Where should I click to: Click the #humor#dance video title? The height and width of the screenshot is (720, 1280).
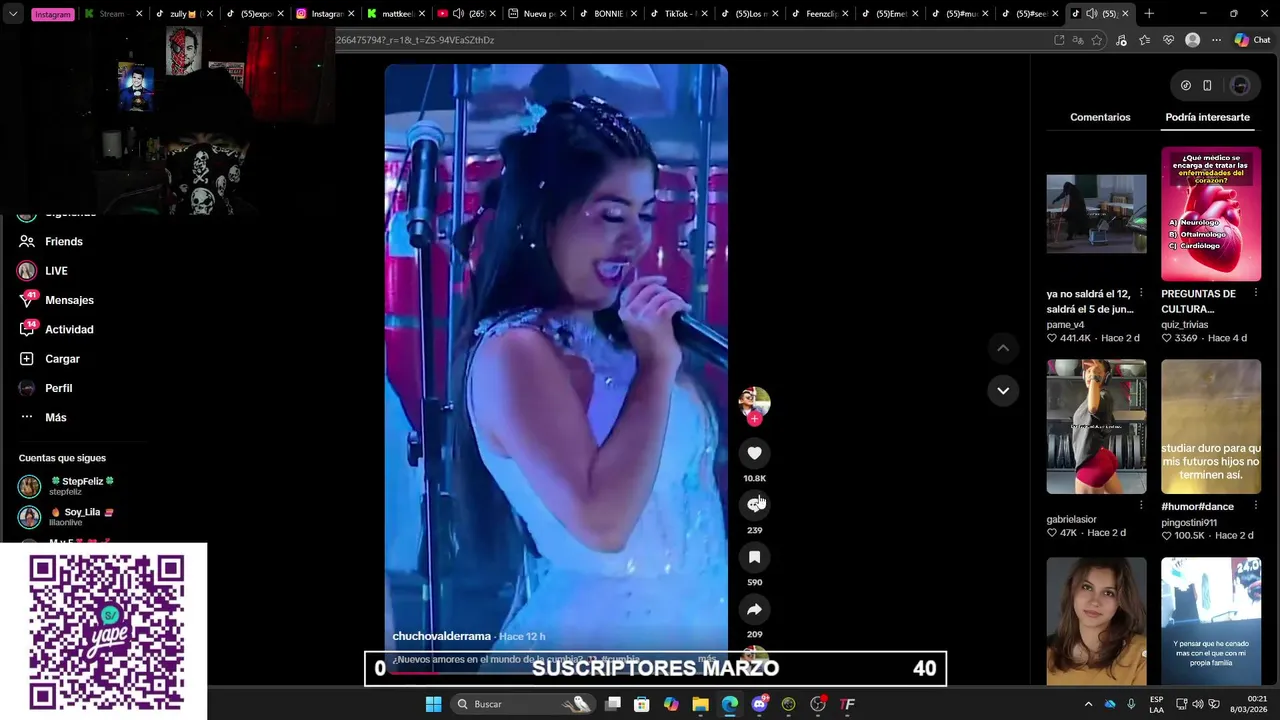coord(1197,507)
